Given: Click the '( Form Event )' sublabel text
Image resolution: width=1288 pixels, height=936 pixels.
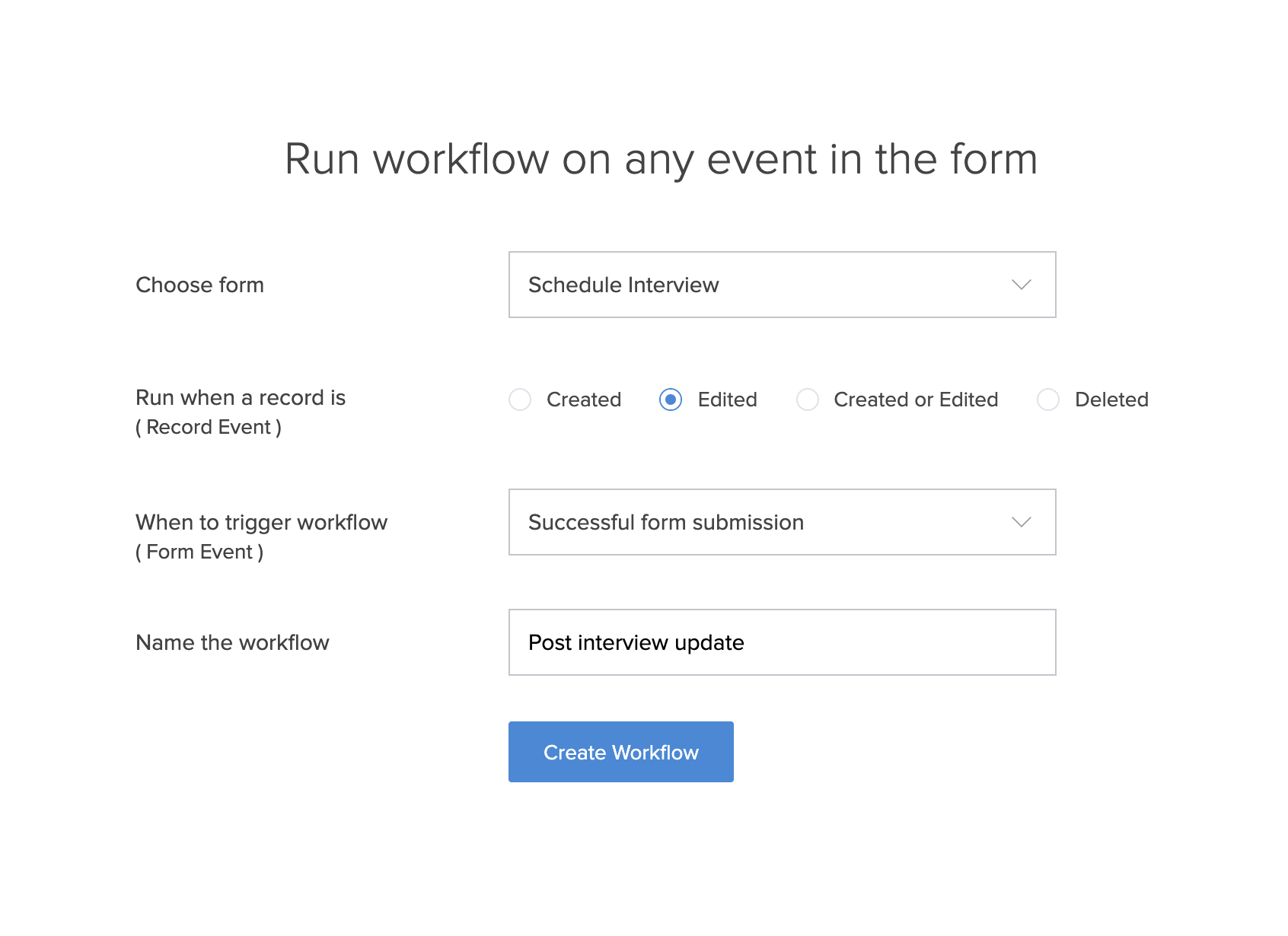Looking at the screenshot, I should tap(199, 552).
